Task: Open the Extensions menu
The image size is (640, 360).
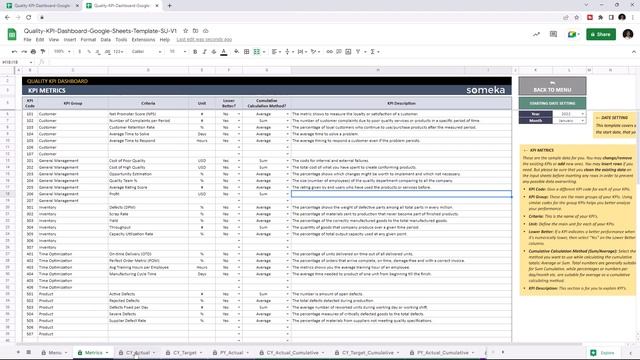Action: pyautogui.click(x=143, y=40)
